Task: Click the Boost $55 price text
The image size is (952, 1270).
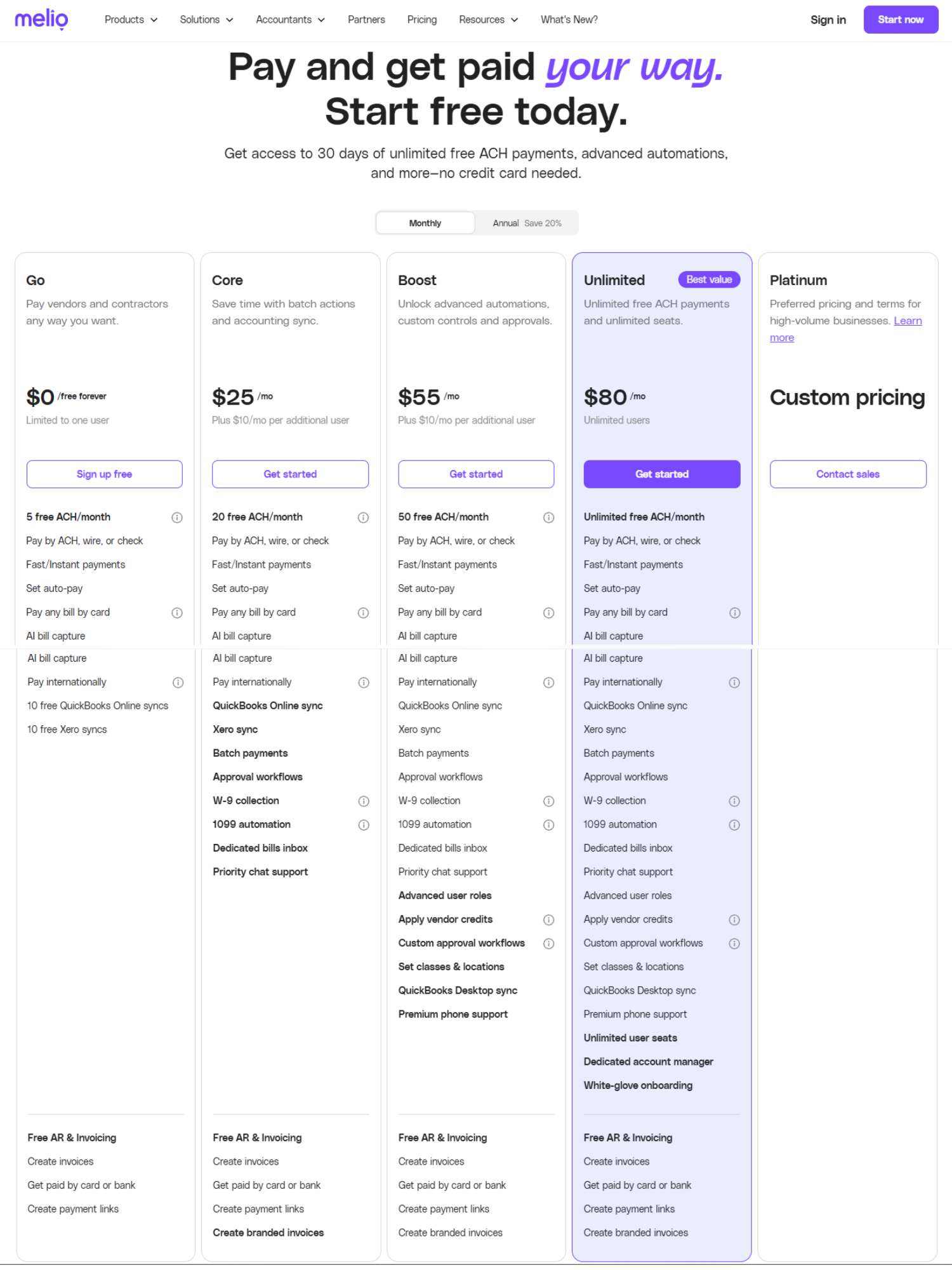Action: click(x=419, y=398)
